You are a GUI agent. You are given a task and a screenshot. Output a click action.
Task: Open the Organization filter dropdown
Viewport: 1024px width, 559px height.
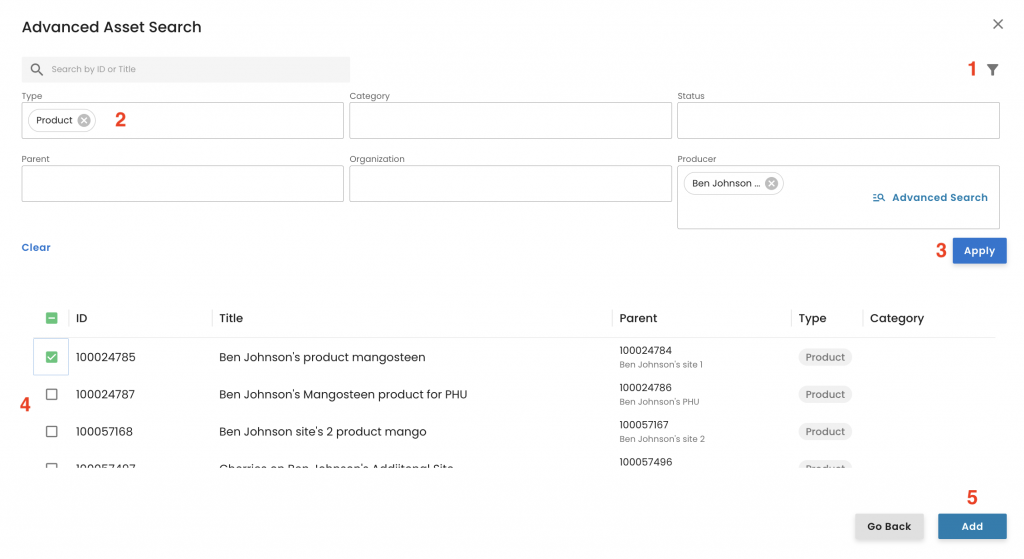(510, 183)
